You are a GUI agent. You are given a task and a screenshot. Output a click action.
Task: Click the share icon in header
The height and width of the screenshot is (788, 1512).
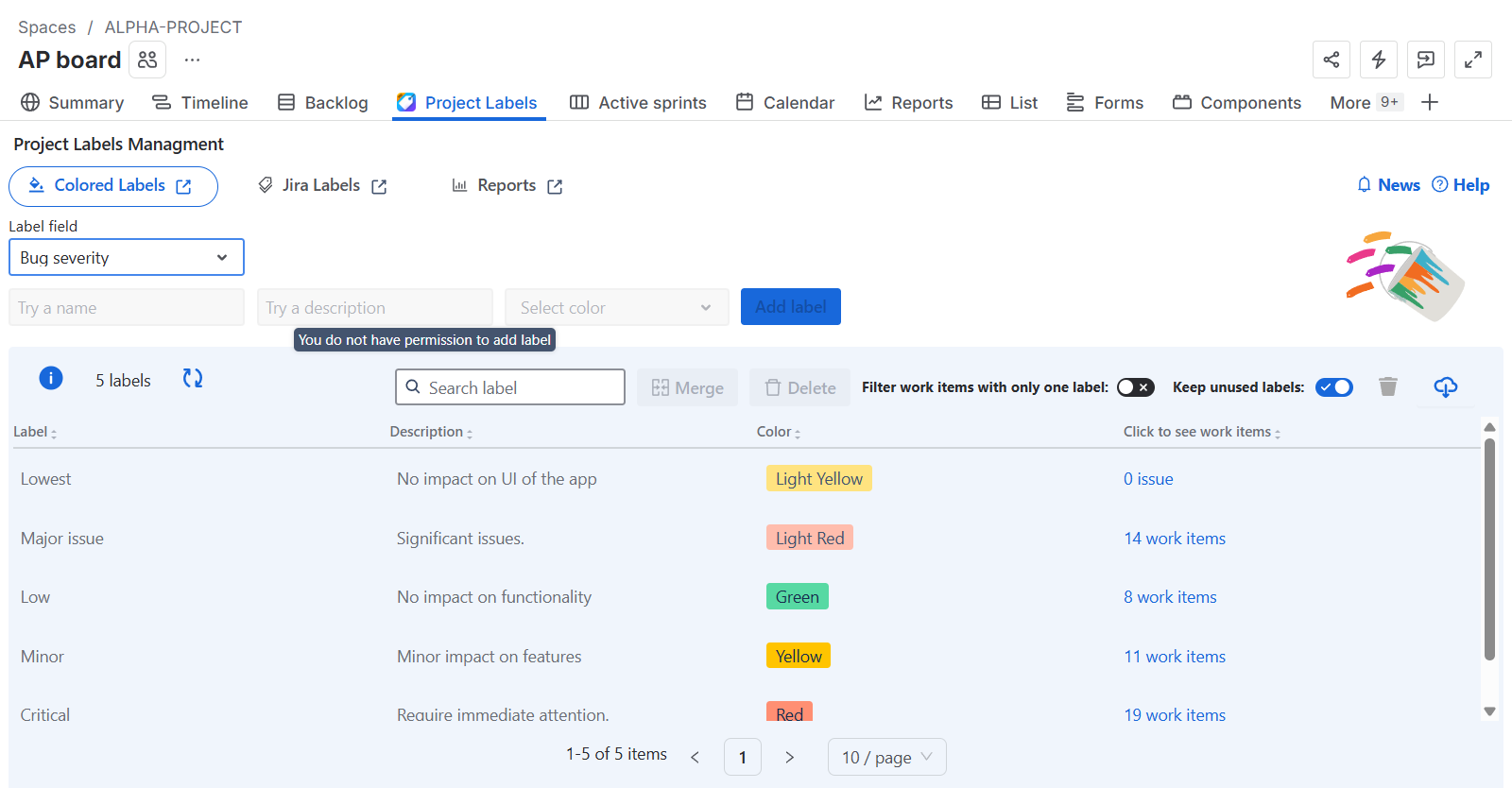[1331, 60]
